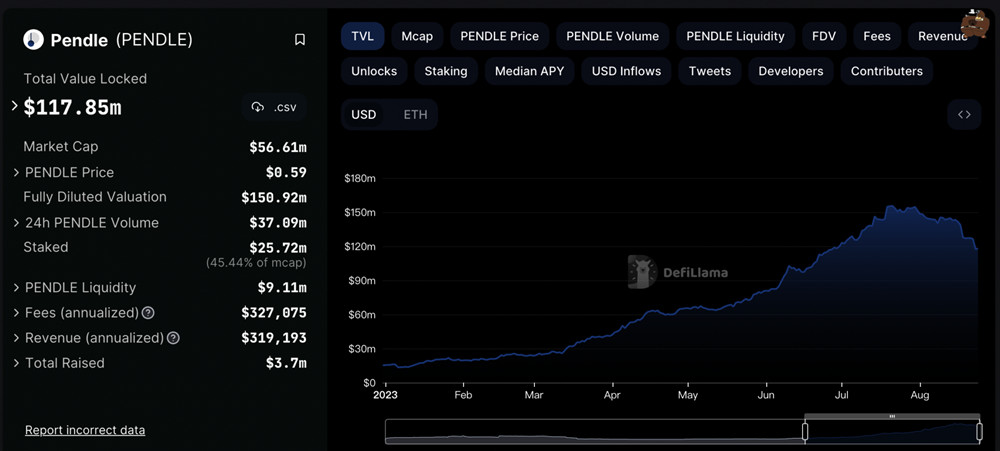
Task: Enable the Staking chart metric
Action: [446, 71]
